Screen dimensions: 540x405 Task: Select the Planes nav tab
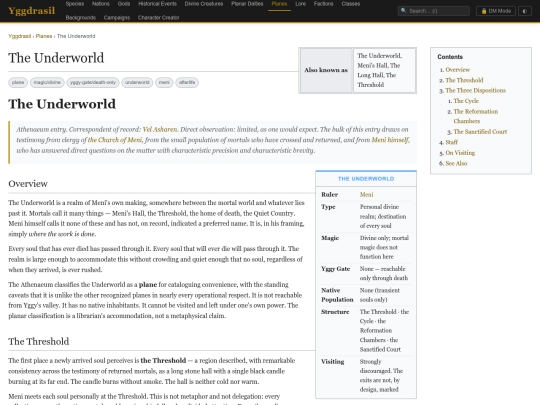pyautogui.click(x=279, y=4)
